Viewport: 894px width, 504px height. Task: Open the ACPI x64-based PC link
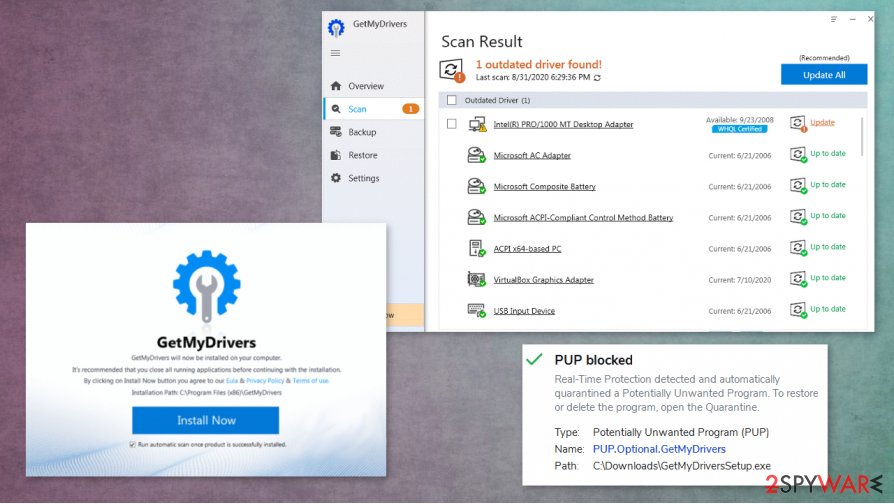527,249
